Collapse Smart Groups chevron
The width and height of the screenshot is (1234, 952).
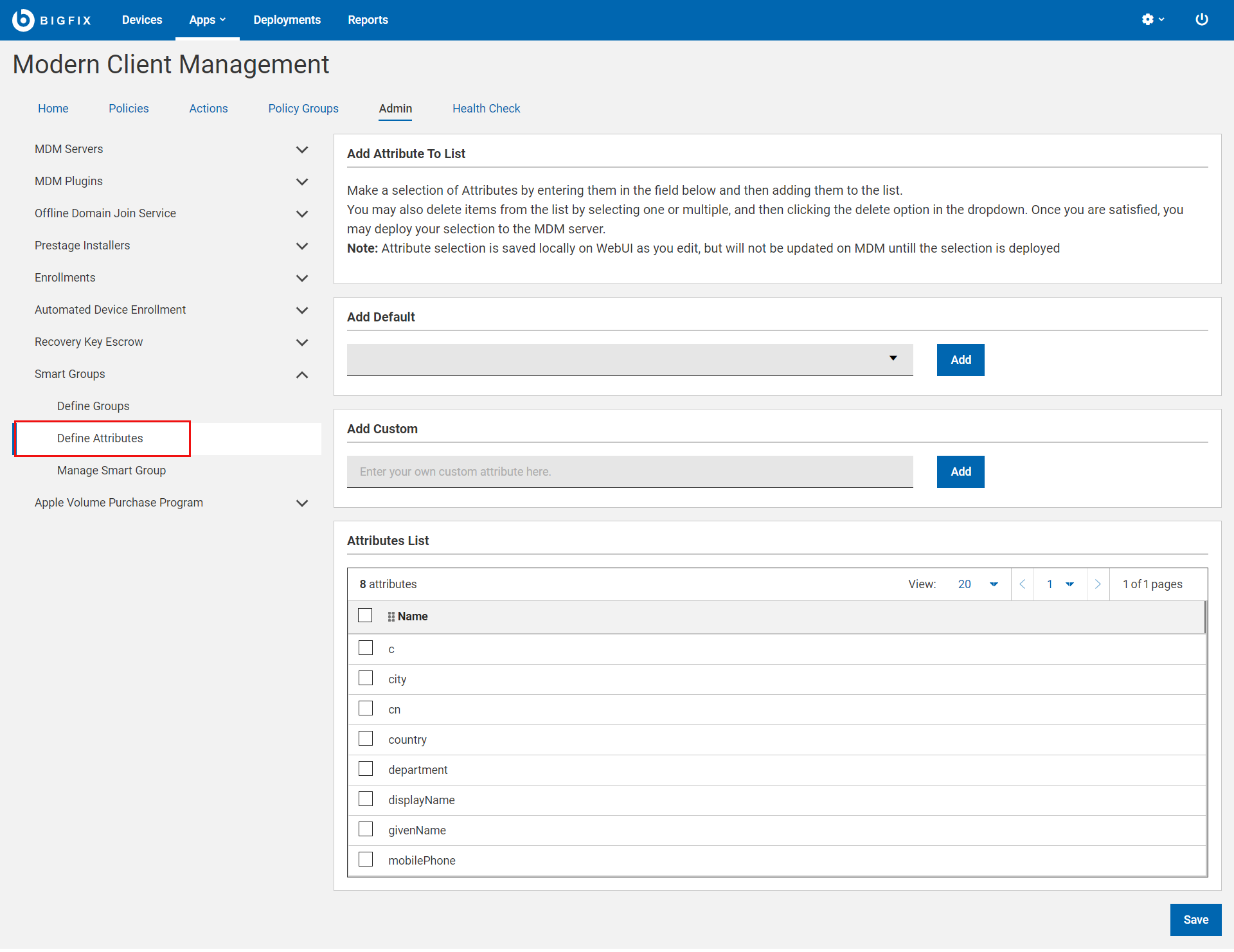(302, 375)
